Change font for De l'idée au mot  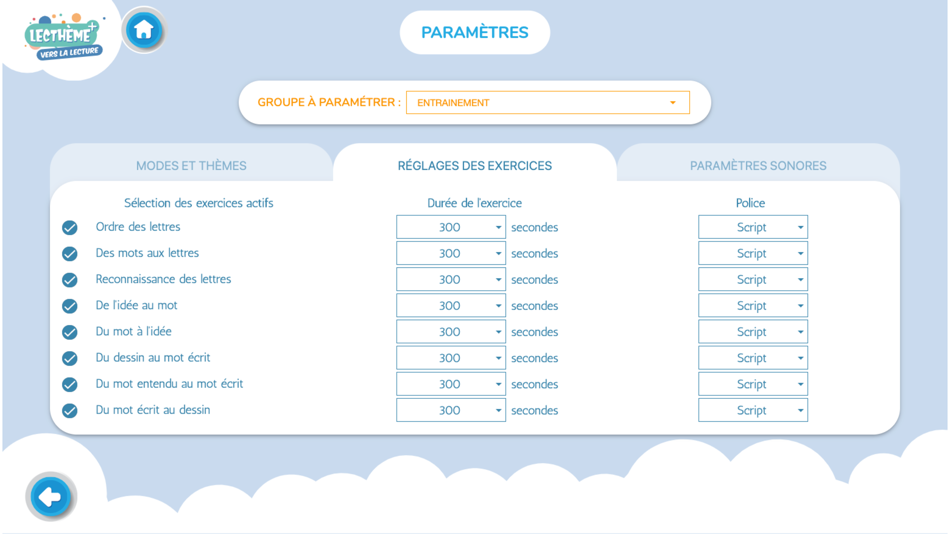click(752, 305)
